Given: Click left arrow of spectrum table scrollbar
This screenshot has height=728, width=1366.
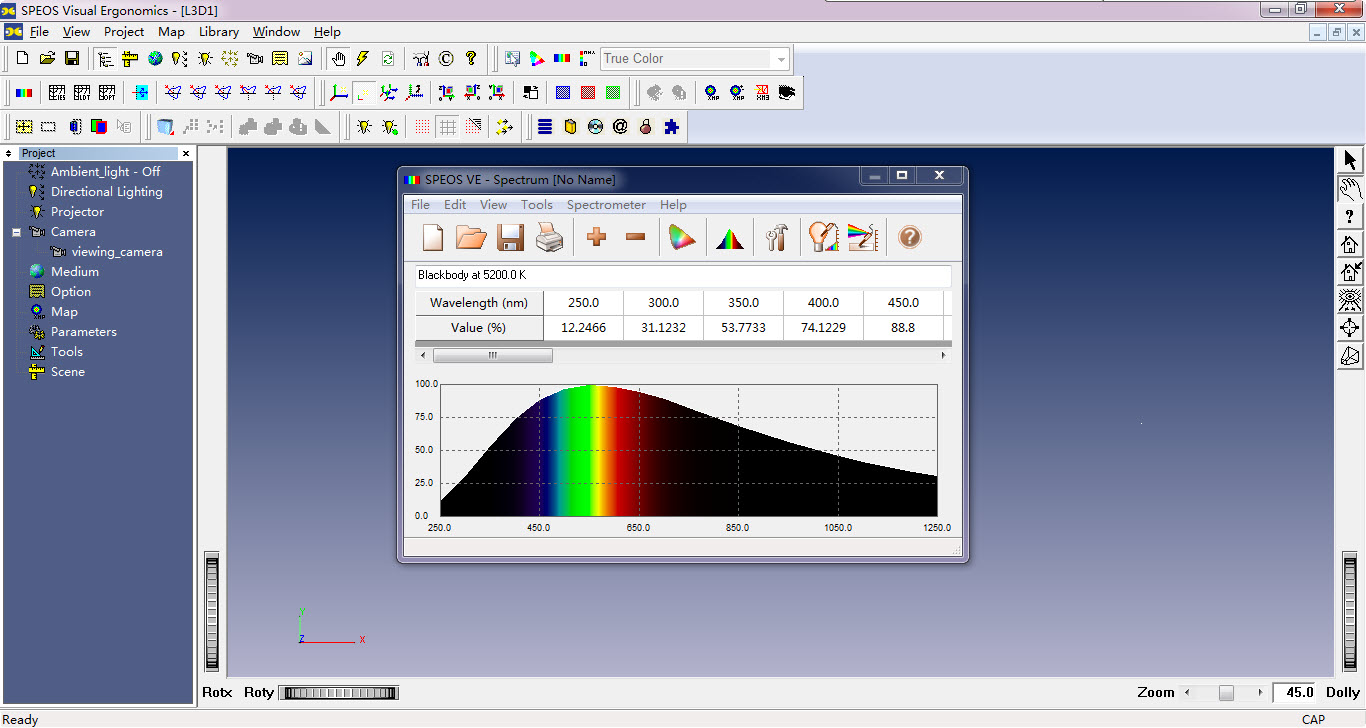Looking at the screenshot, I should point(423,355).
